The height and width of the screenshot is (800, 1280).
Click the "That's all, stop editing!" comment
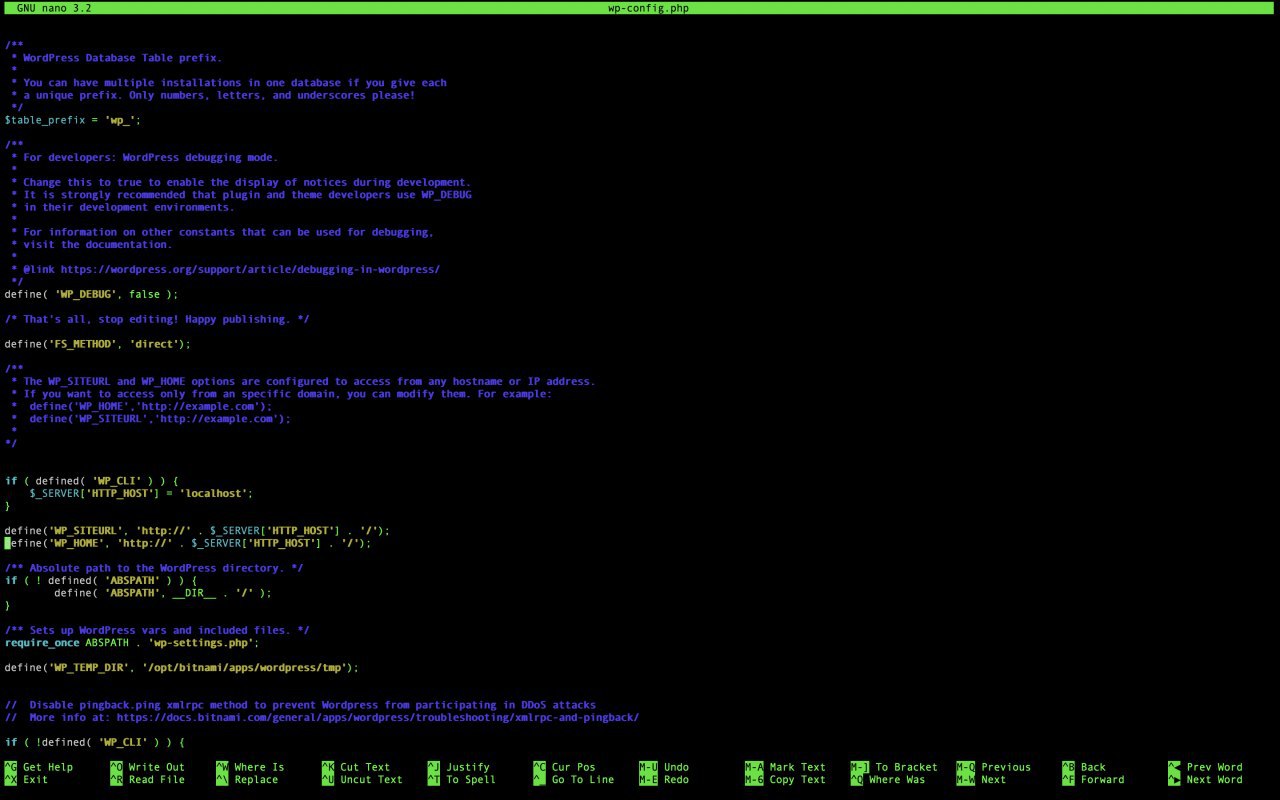[x=157, y=319]
